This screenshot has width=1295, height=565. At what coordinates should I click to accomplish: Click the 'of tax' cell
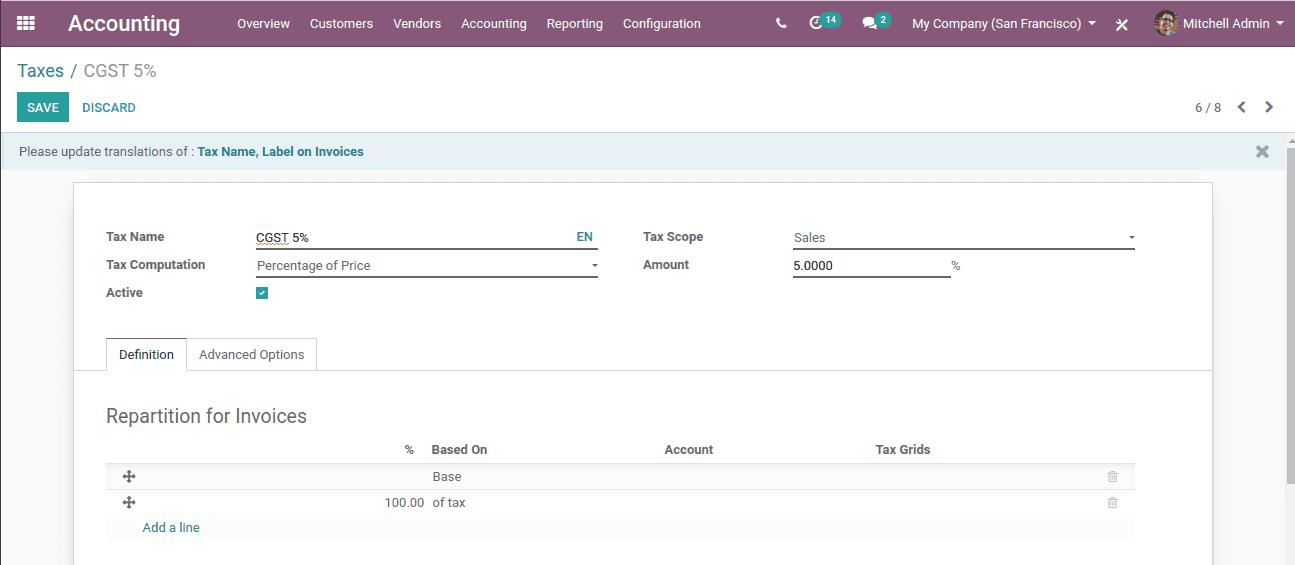(x=449, y=503)
